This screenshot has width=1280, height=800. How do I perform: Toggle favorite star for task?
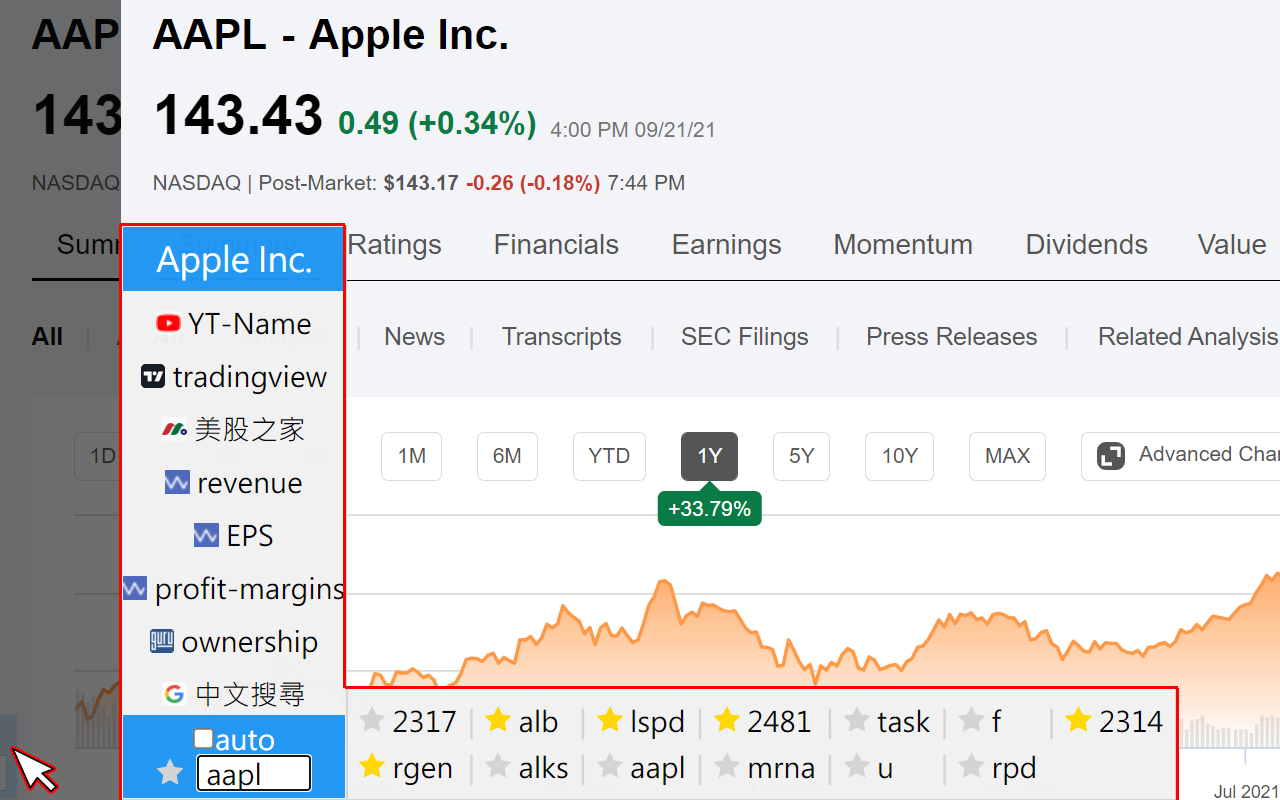tap(857, 721)
